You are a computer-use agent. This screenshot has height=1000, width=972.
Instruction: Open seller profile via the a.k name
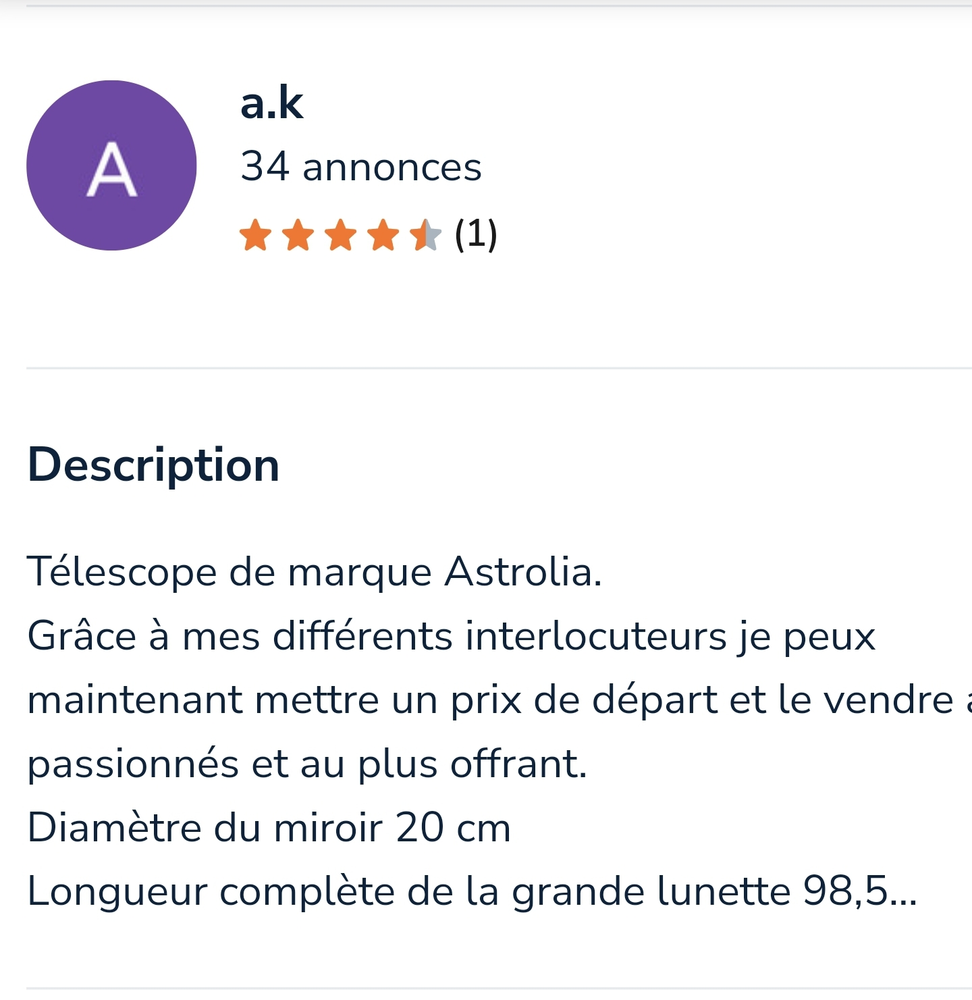point(271,103)
